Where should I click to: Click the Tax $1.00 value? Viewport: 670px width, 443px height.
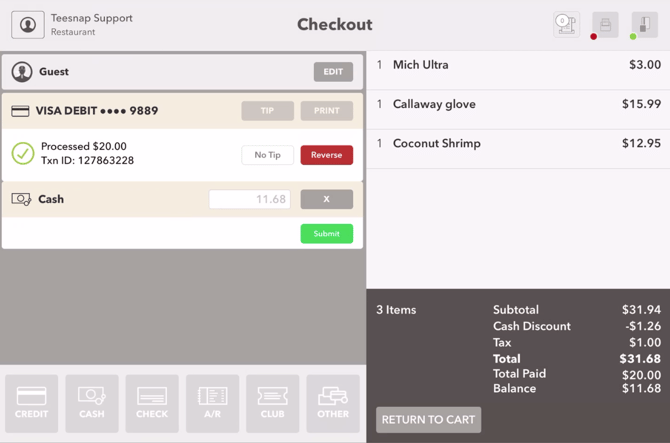(645, 343)
